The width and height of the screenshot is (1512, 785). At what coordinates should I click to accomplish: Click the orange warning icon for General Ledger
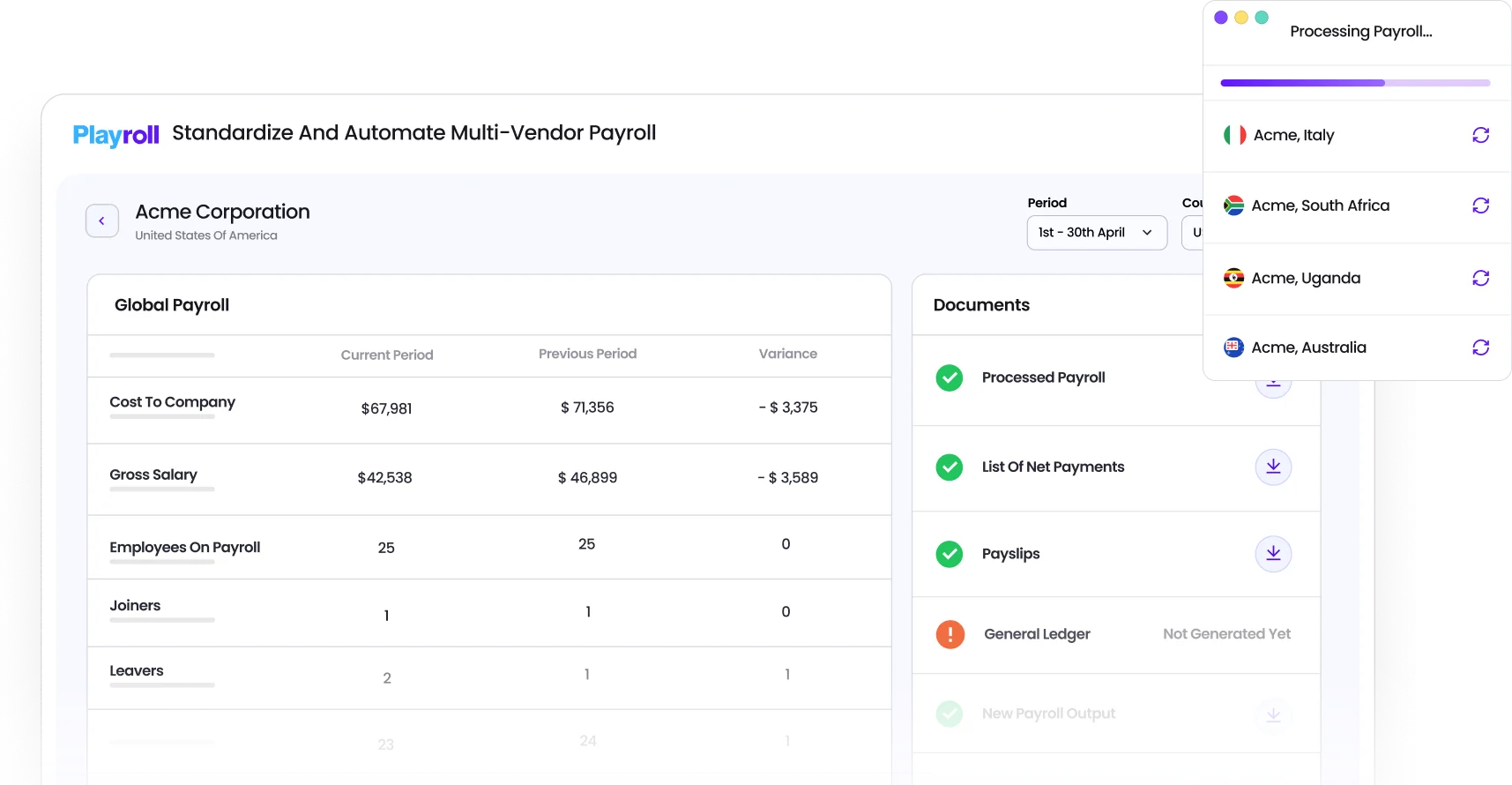[x=950, y=634]
